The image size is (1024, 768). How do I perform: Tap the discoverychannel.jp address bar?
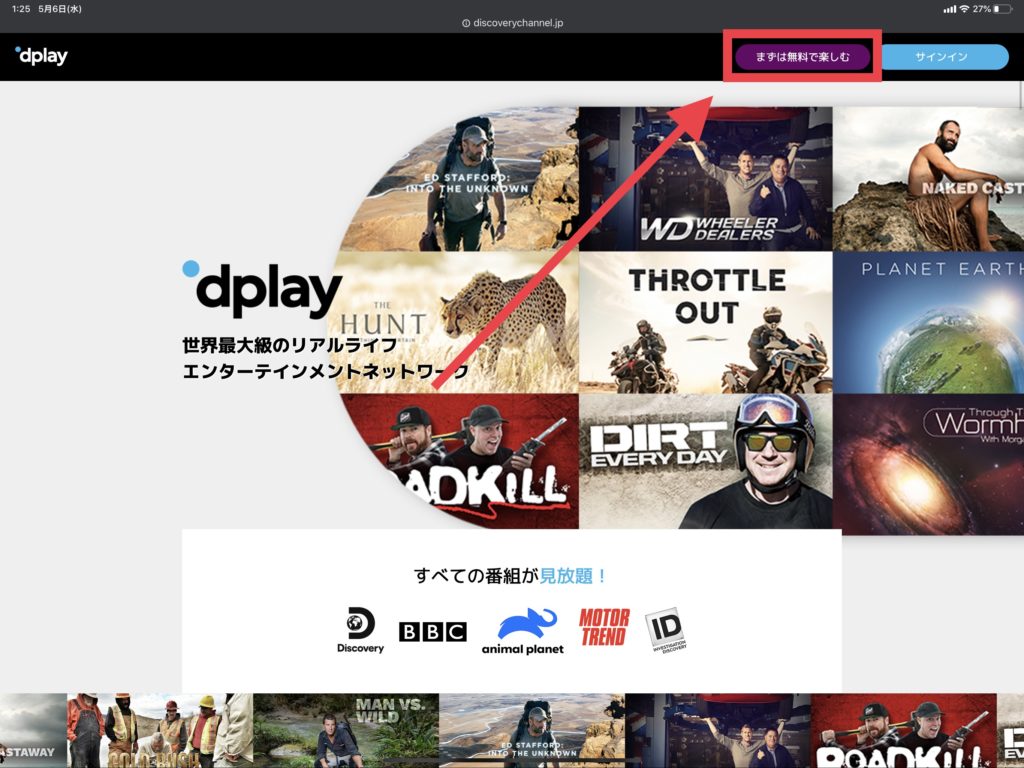click(x=512, y=23)
